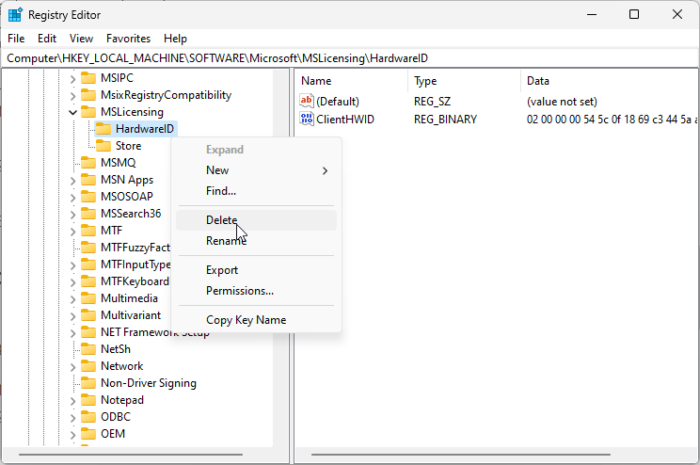Click the MSMQ folder icon

click(88, 163)
